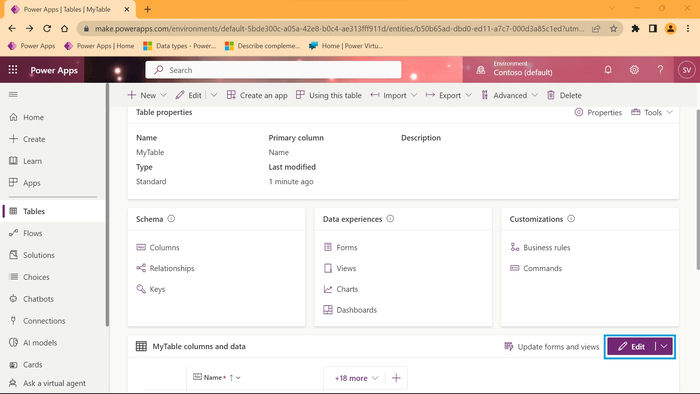Viewport: 700px width, 394px height.
Task: Click info icon next to Data experiences
Action: tap(390, 219)
